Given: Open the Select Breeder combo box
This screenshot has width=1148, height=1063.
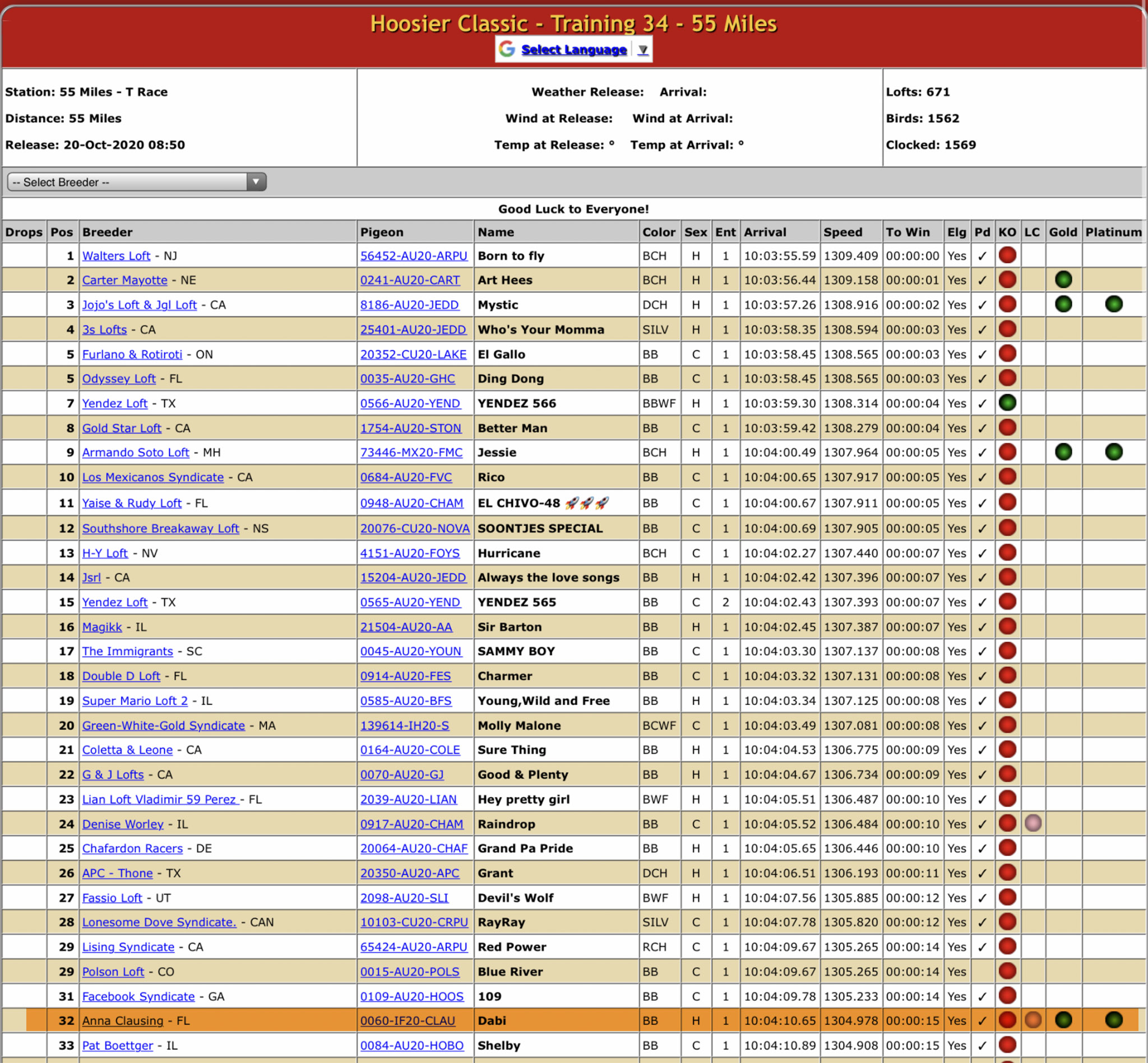Looking at the screenshot, I should pyautogui.click(x=136, y=182).
